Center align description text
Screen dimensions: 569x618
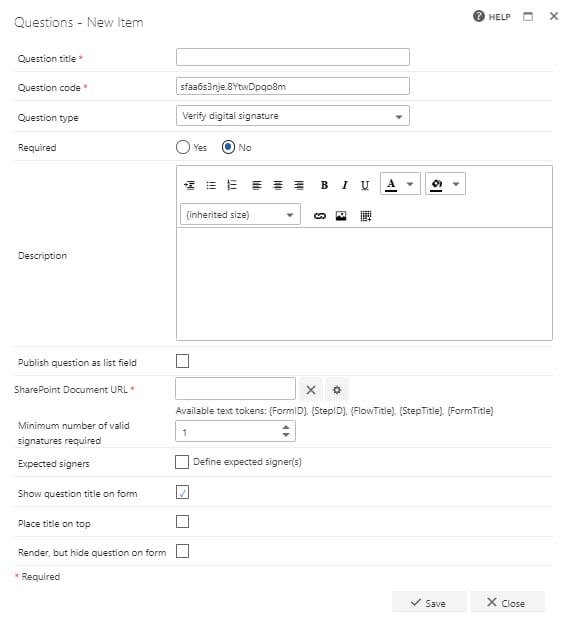(x=278, y=185)
